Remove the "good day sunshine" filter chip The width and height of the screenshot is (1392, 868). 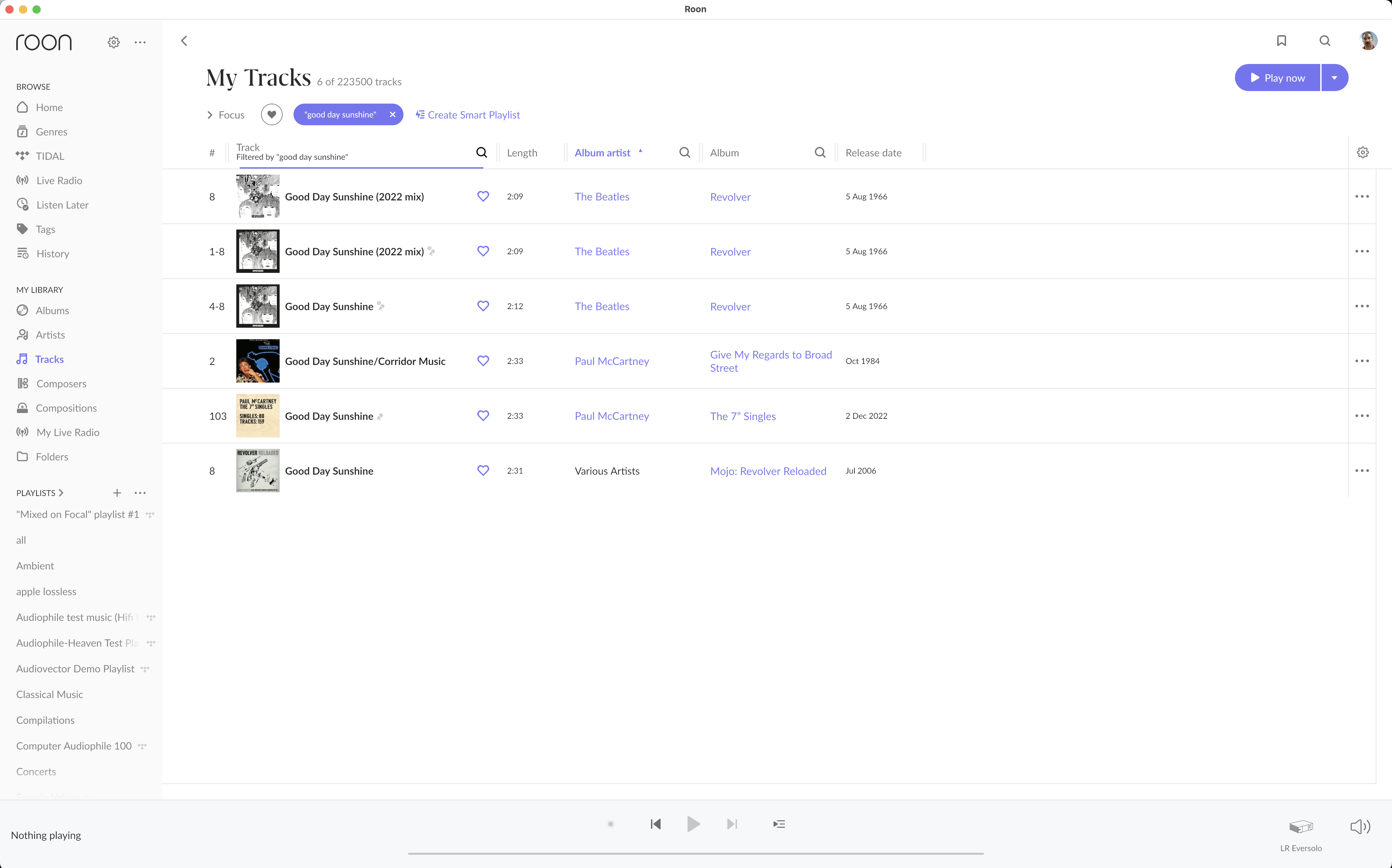pyautogui.click(x=393, y=114)
